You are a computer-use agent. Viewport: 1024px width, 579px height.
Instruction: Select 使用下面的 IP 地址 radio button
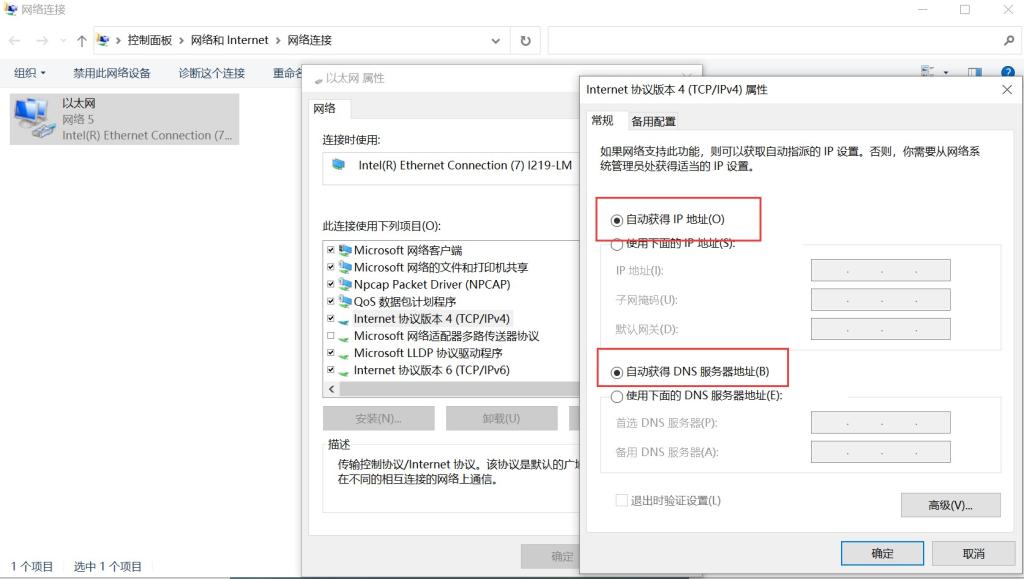pos(617,244)
